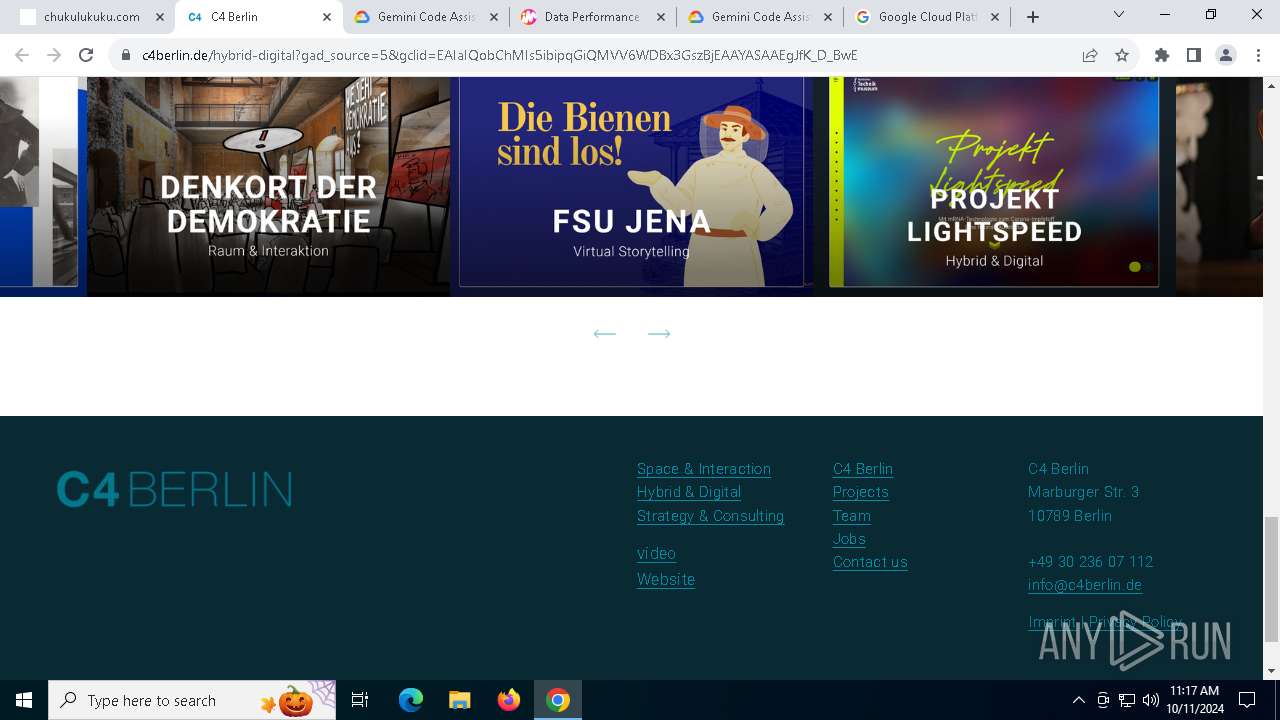Viewport: 1280px width, 720px height.
Task: Open the Chrome three-dot menu
Action: [1257, 55]
